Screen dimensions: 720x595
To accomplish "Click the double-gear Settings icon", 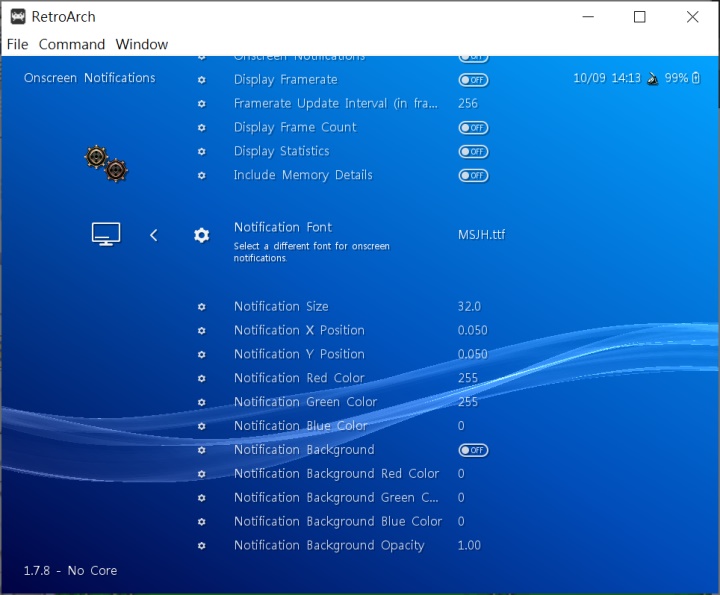I will (106, 164).
